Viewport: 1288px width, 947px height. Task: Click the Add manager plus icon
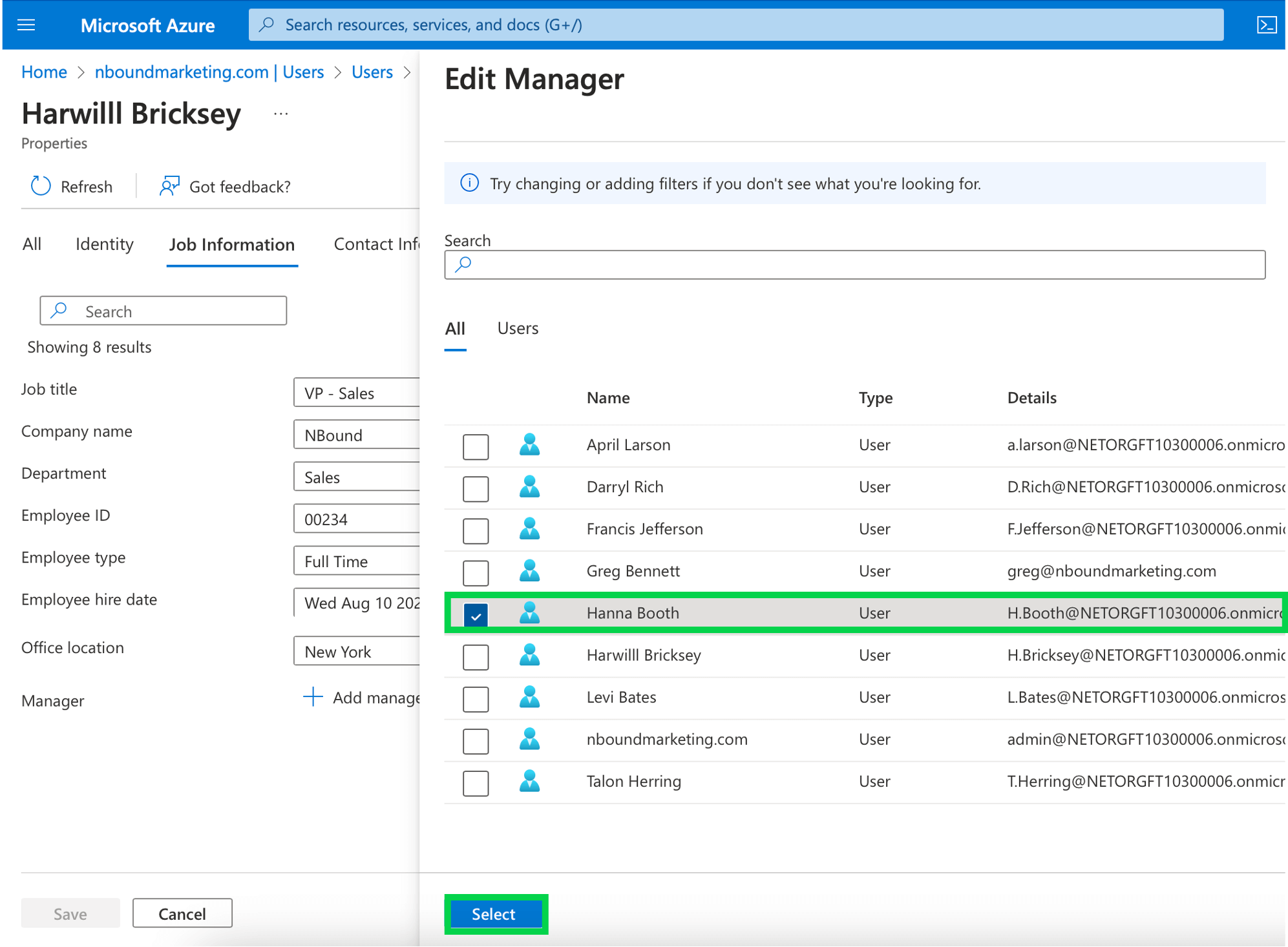312,698
